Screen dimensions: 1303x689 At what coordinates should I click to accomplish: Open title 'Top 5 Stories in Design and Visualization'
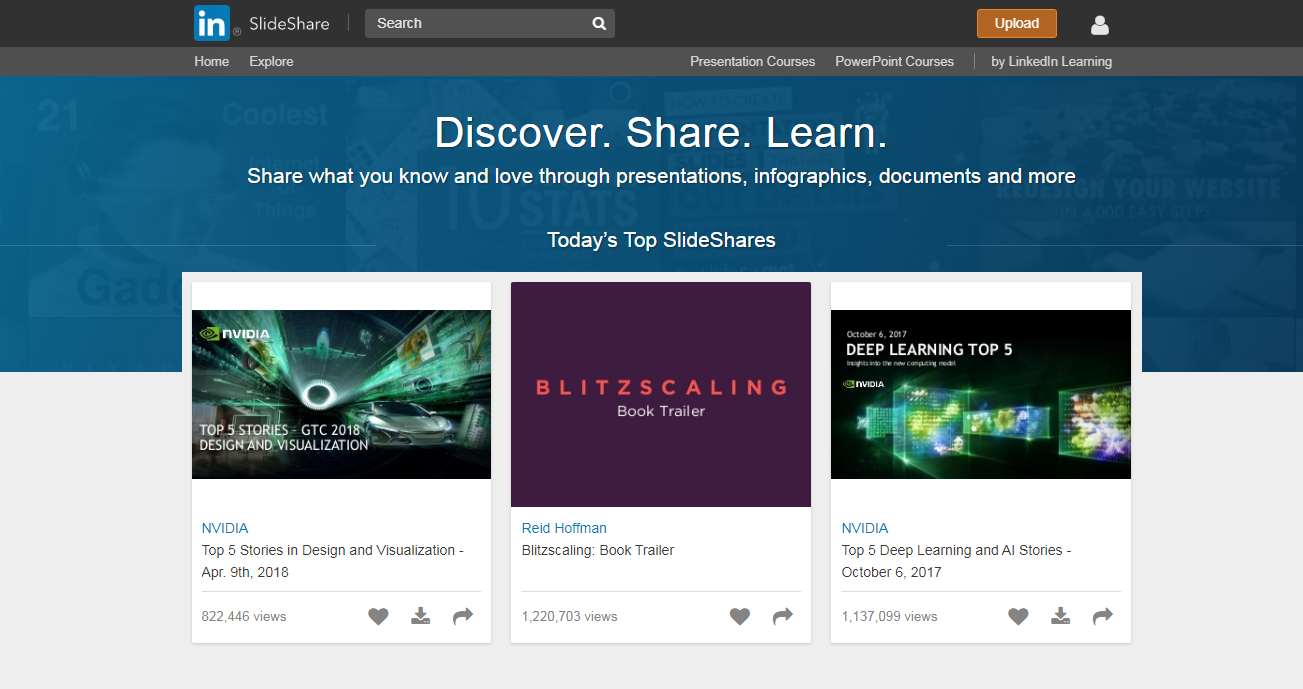point(333,561)
